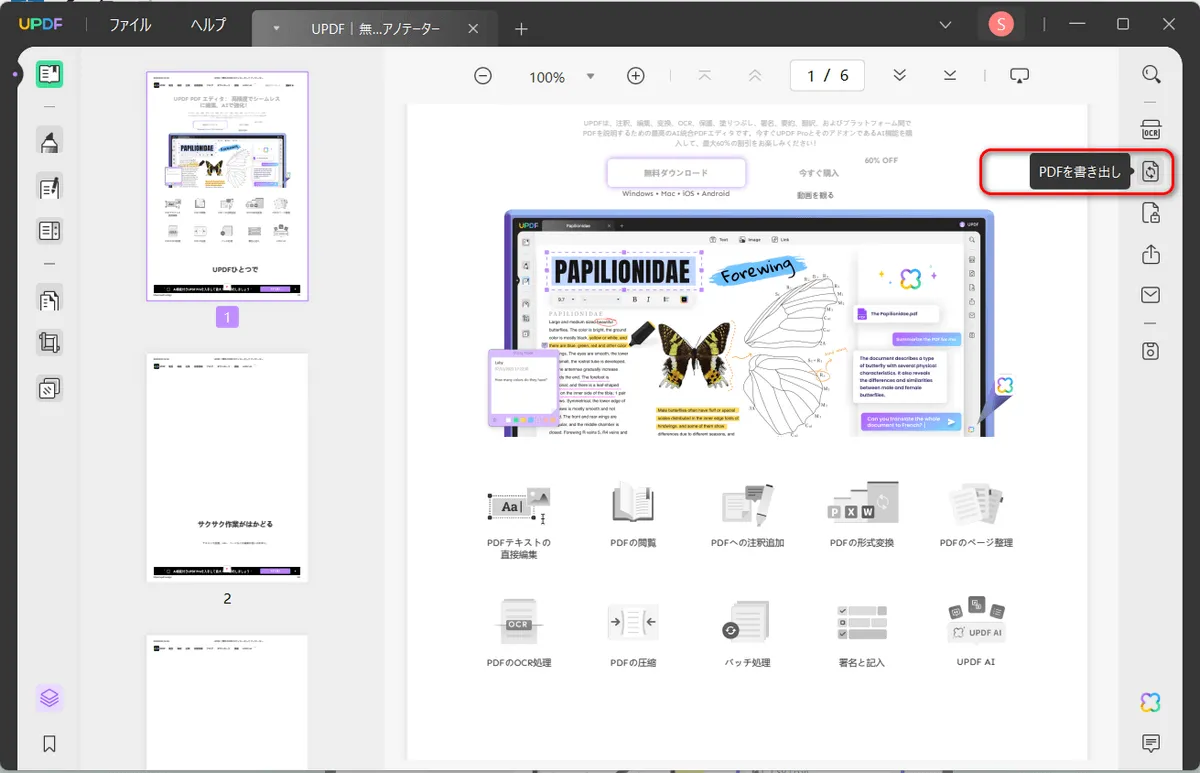1200x773 pixels.
Task: Open the Form preparation tool icon
Action: pos(49,231)
